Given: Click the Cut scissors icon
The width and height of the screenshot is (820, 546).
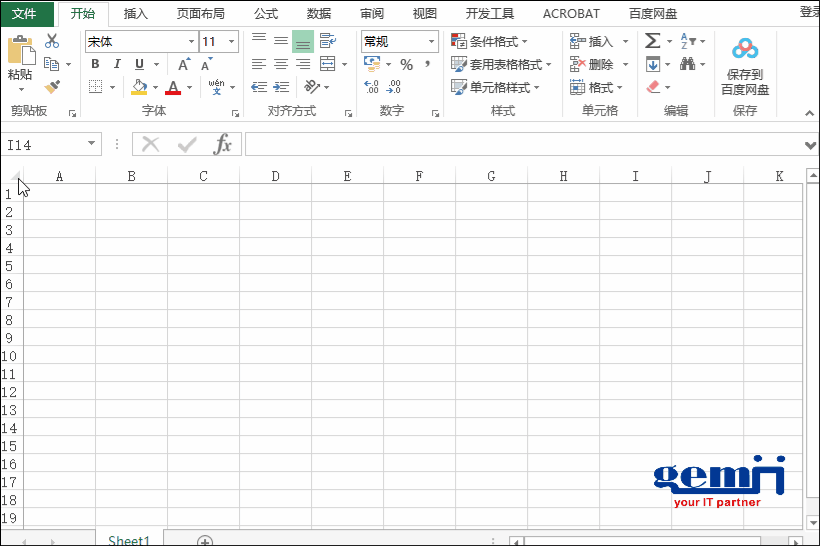Looking at the screenshot, I should [x=52, y=41].
